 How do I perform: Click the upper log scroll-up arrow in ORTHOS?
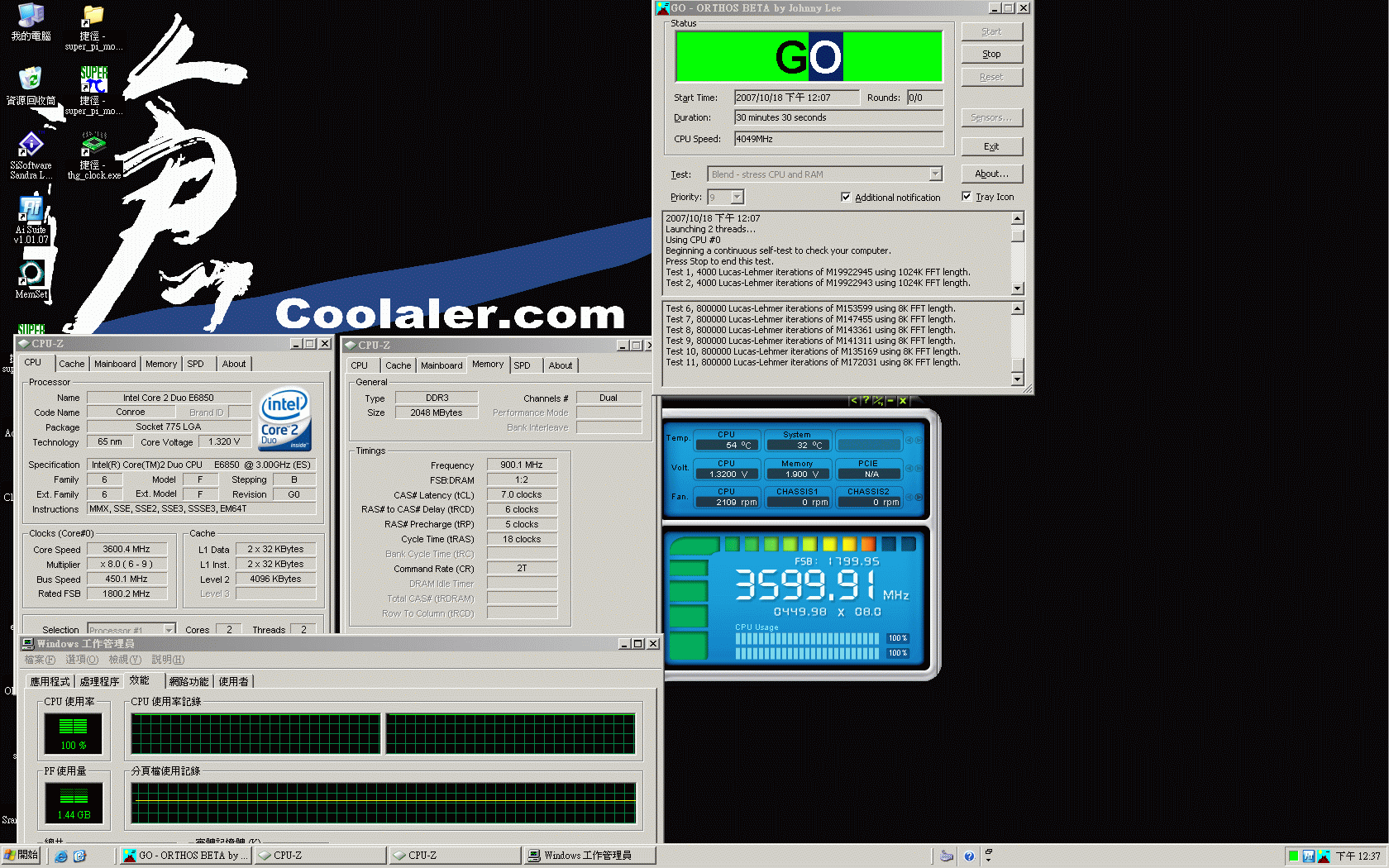pyautogui.click(x=1018, y=218)
